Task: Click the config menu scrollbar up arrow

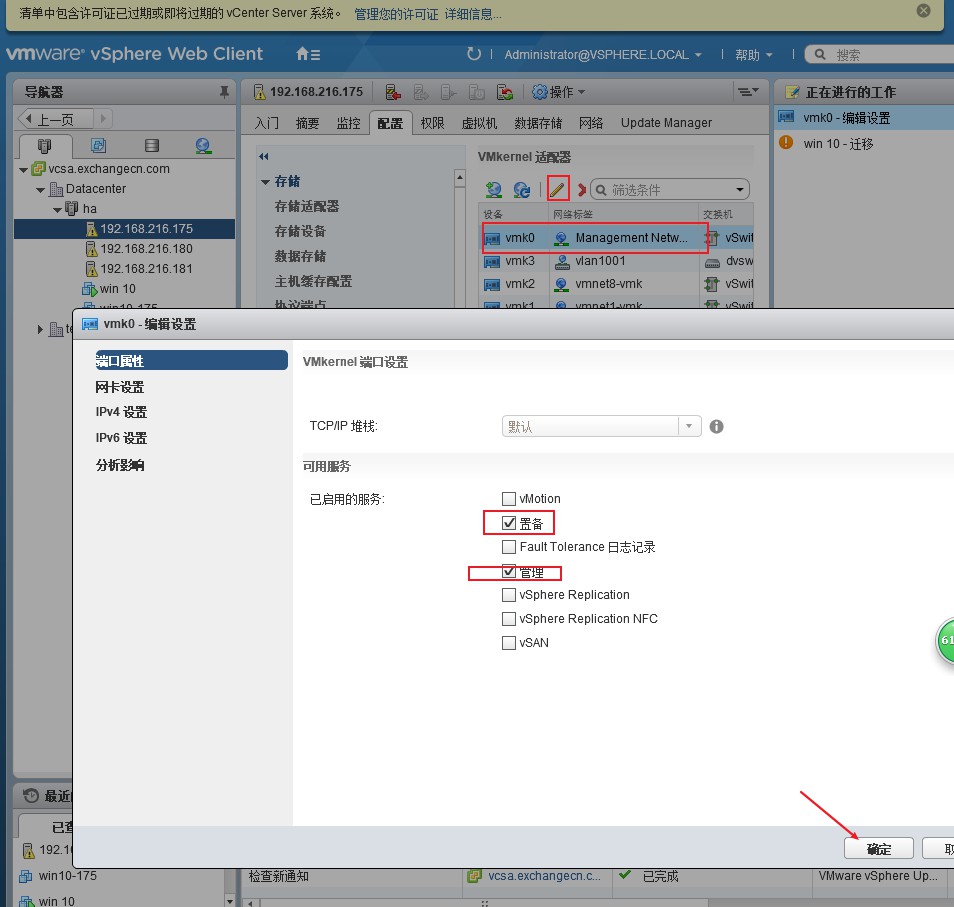Action: pyautogui.click(x=459, y=178)
